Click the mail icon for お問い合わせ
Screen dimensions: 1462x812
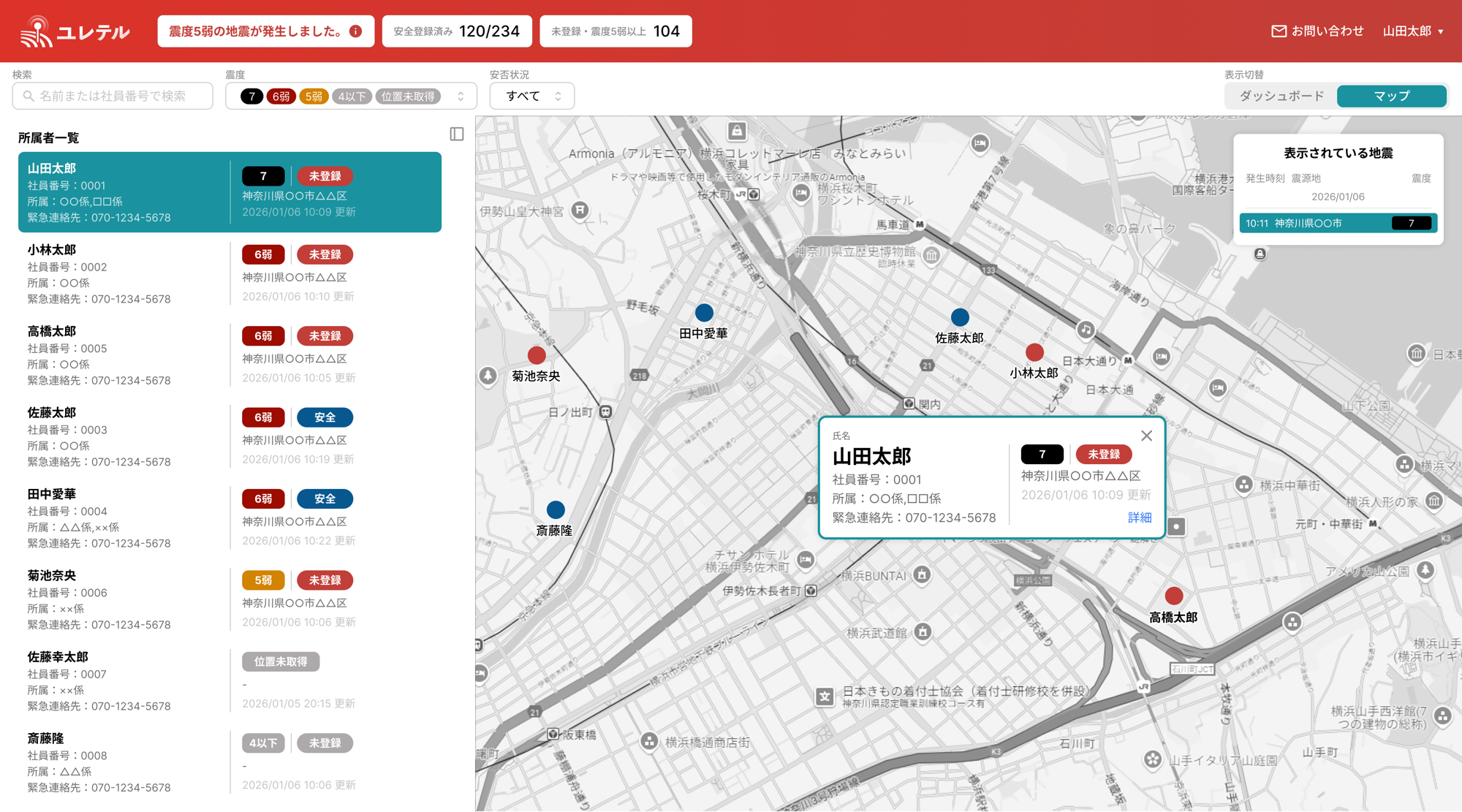click(1279, 31)
